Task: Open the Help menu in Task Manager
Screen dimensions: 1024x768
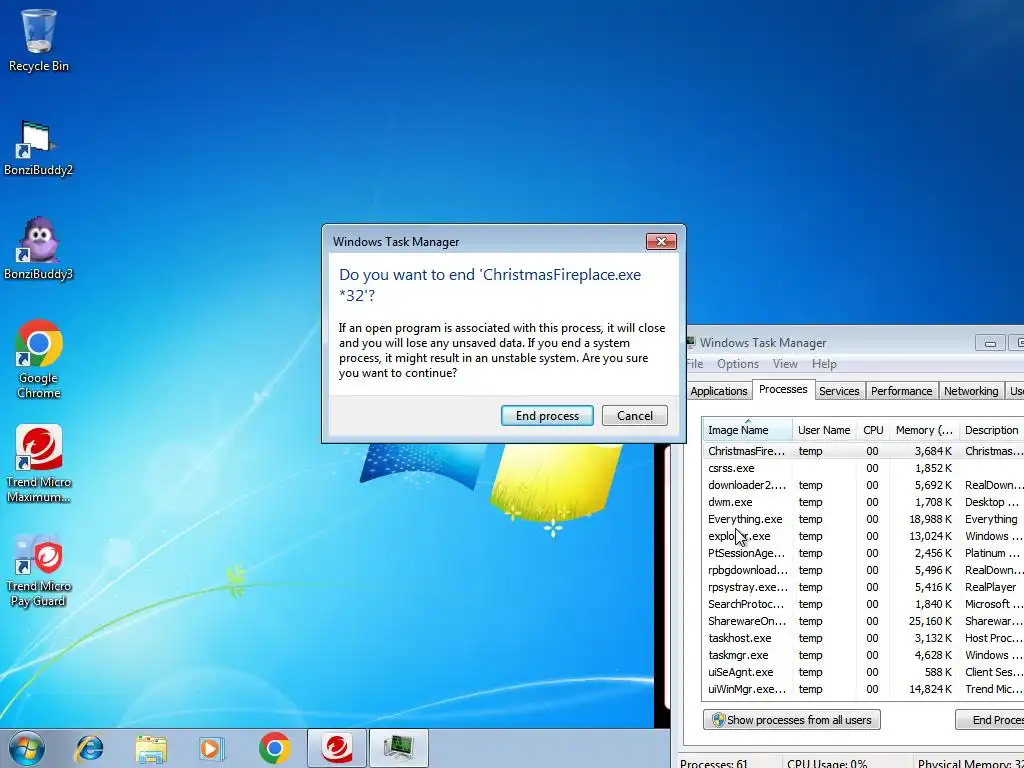Action: pyautogui.click(x=824, y=364)
